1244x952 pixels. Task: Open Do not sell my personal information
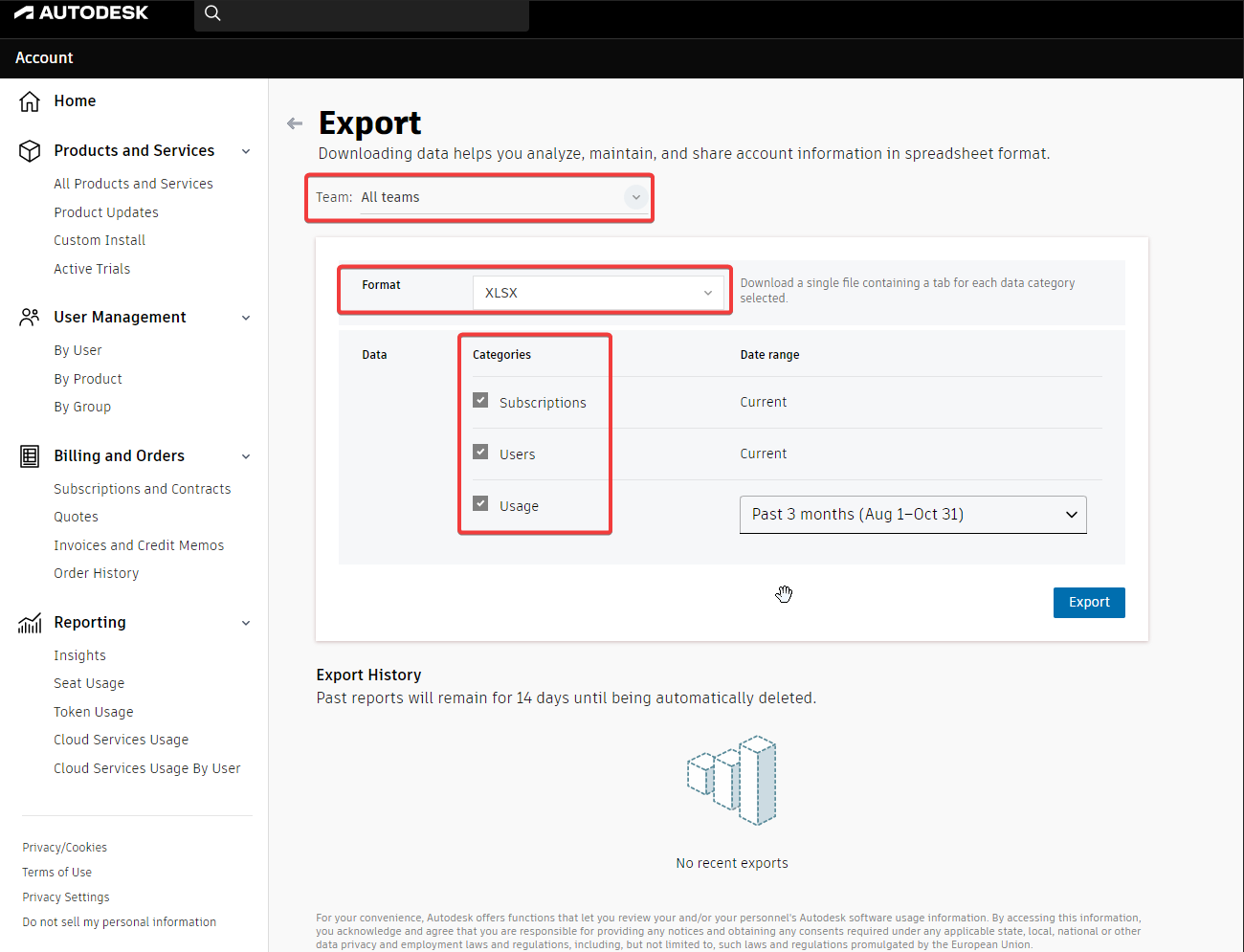point(119,922)
